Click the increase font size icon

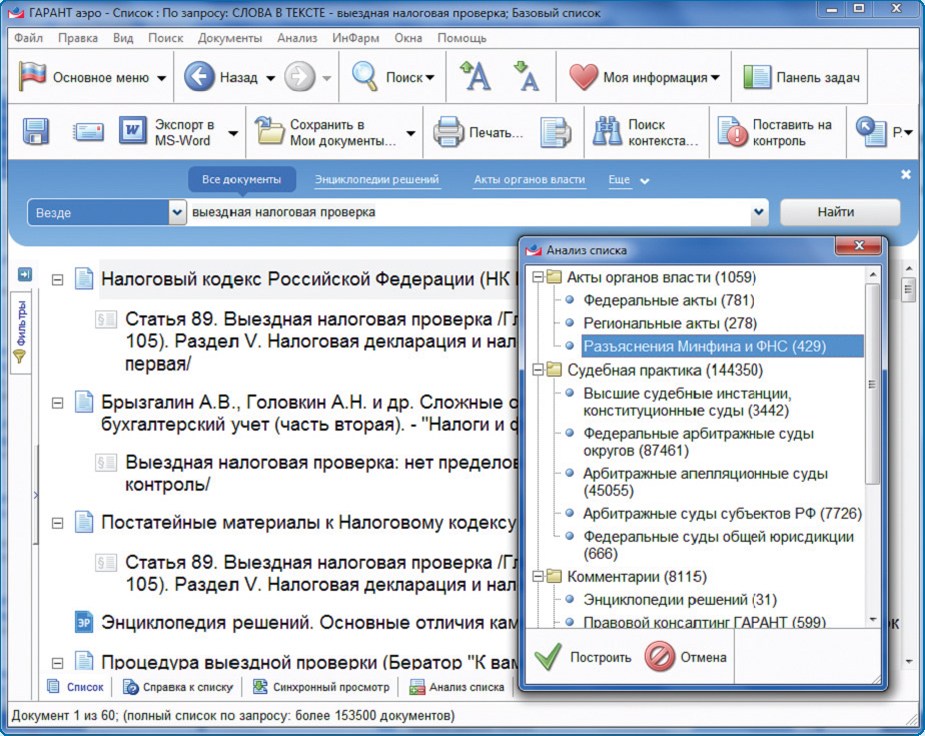(475, 76)
